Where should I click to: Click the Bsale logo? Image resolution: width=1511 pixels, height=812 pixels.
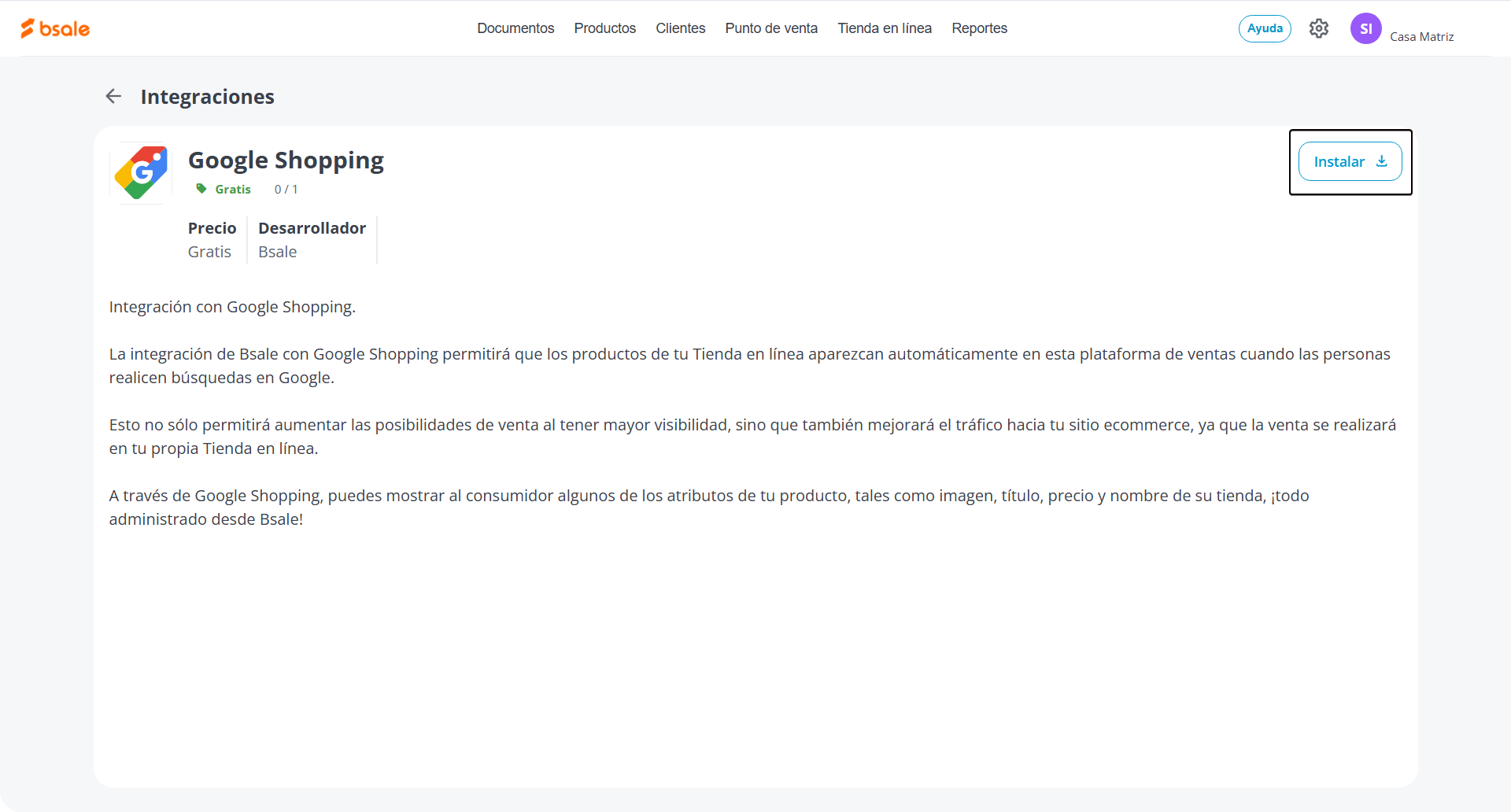[x=55, y=28]
